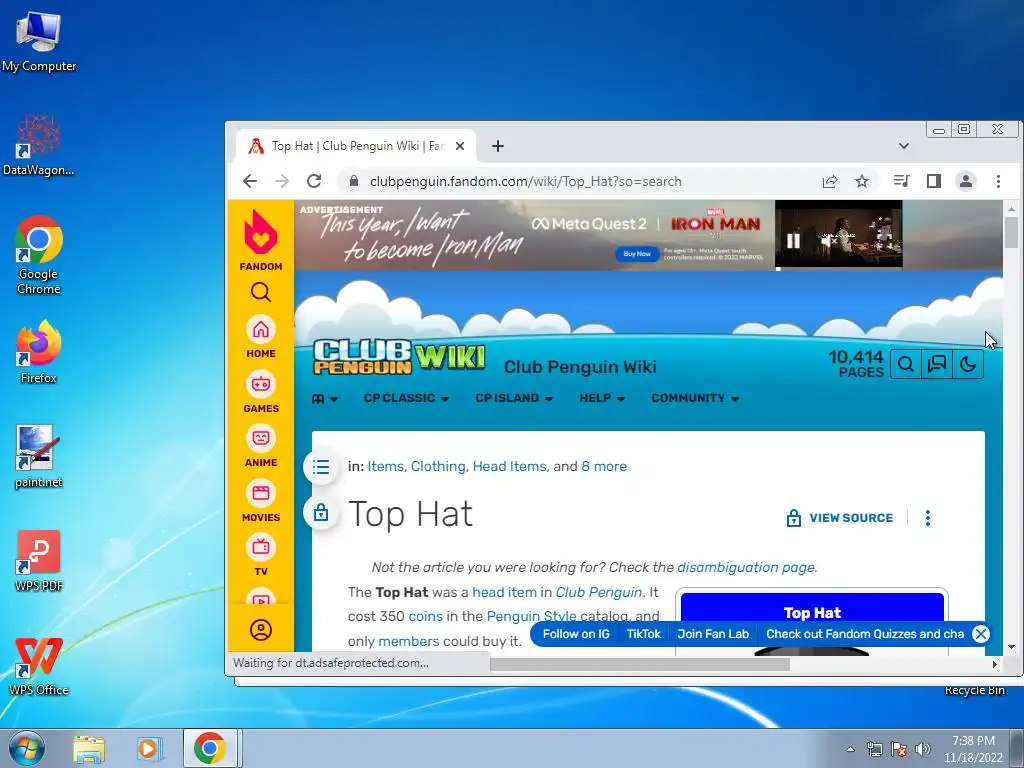Open the Windows Start menu
The image size is (1024, 768).
pos(27,748)
